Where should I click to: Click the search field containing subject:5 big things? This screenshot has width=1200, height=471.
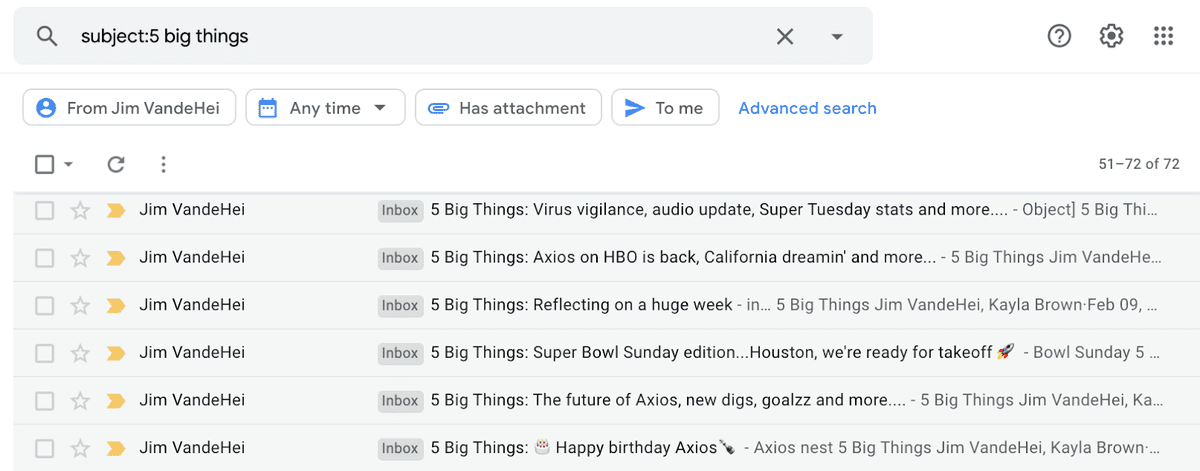[x=443, y=36]
